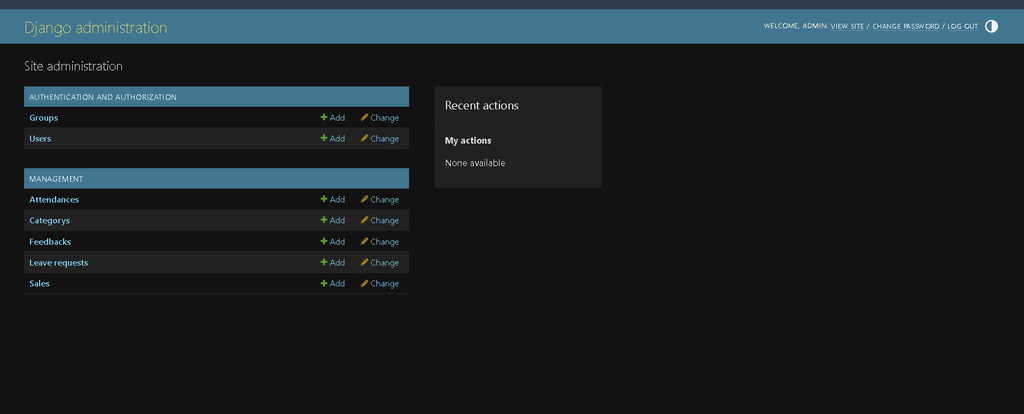Click Change pencil for Users
This screenshot has width=1024, height=414.
[x=379, y=138]
